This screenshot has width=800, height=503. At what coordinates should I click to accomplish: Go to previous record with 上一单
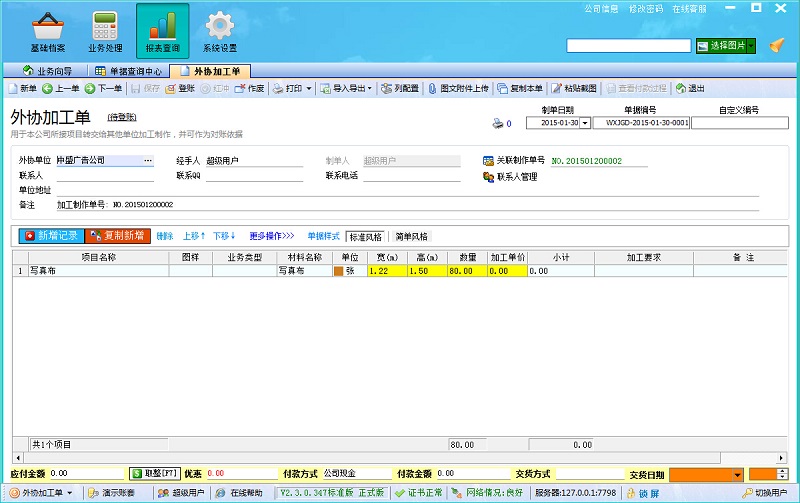tap(60, 88)
